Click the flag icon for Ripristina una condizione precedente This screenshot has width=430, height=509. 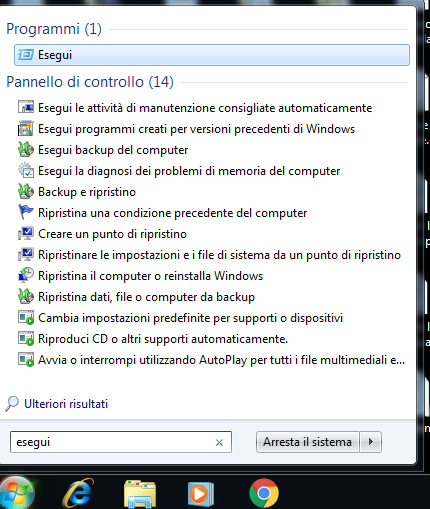(x=26, y=212)
